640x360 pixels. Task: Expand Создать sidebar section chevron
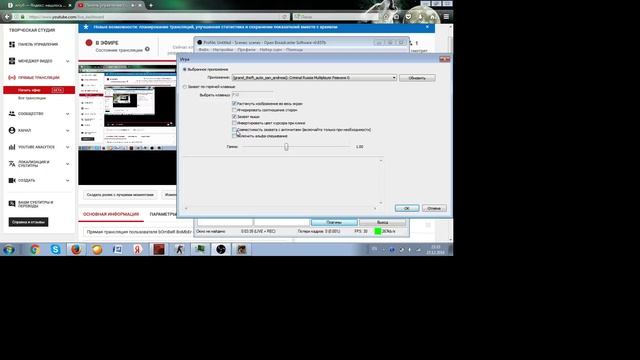(x=68, y=180)
